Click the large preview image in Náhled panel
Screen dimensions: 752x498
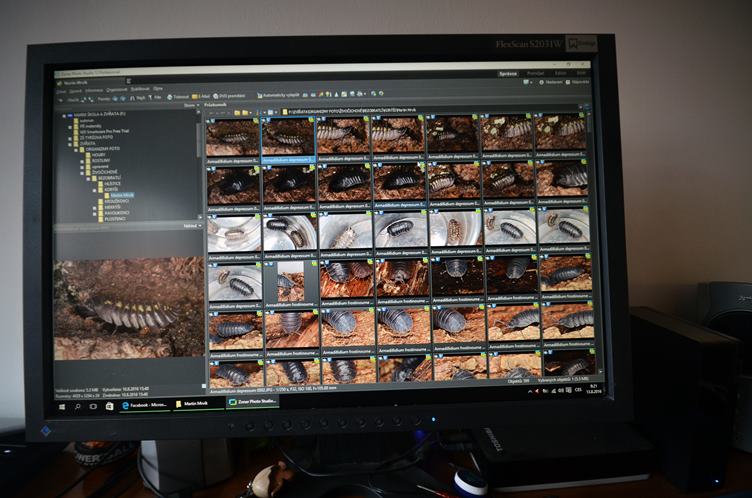tap(129, 308)
